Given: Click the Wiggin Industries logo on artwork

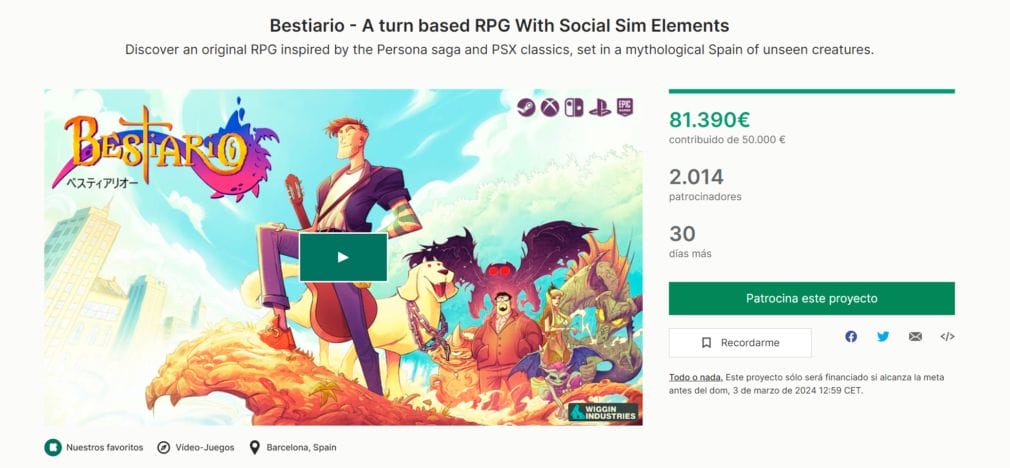Looking at the screenshot, I should [602, 412].
